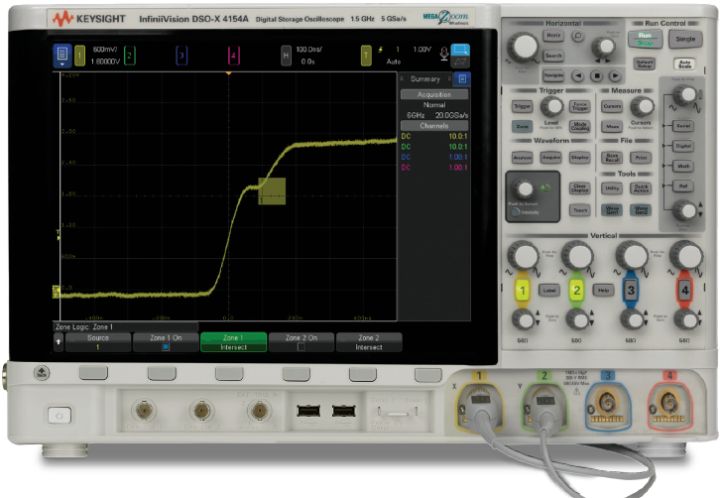Select the Channels header in the Summary sidebar

pos(434,126)
